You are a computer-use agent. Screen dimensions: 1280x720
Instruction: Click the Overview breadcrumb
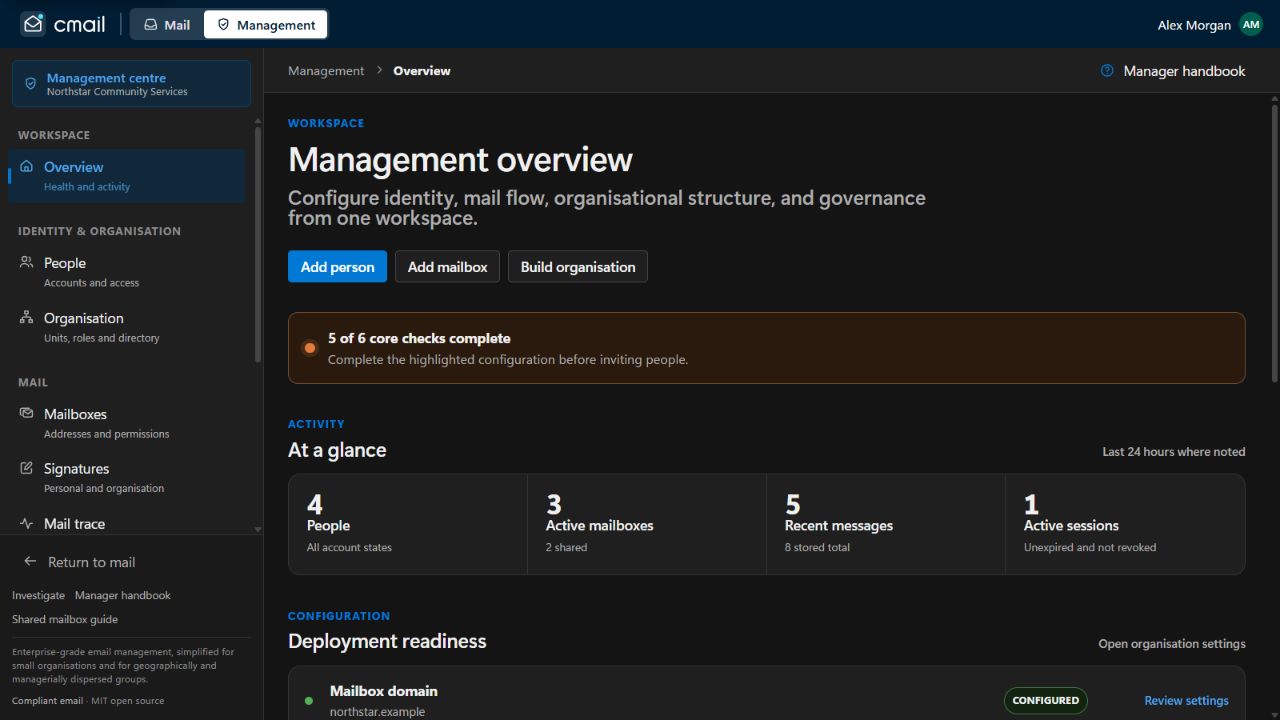(422, 71)
